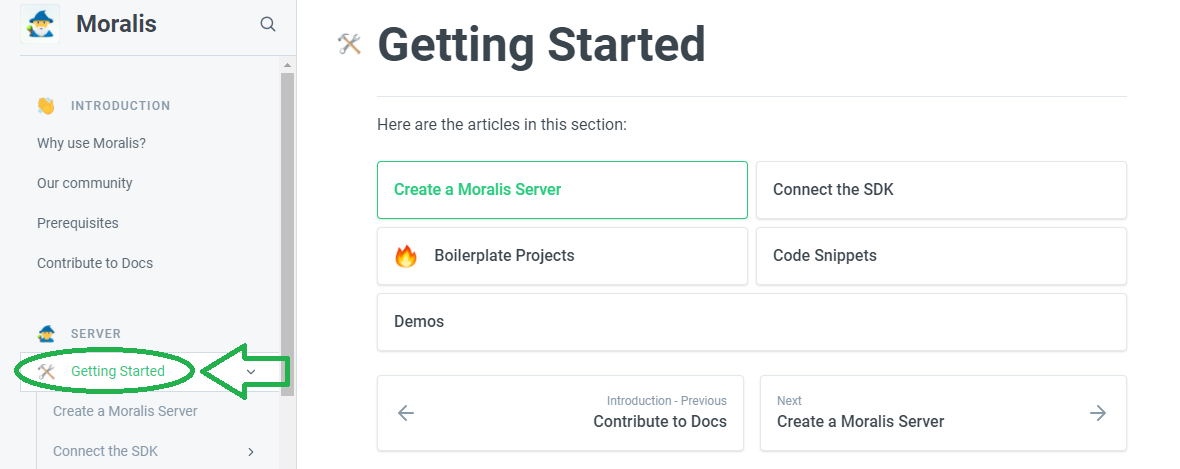Click the hammer-and-wrench icon beside sidebar Getting Started
1180x469 pixels.
coord(46,371)
